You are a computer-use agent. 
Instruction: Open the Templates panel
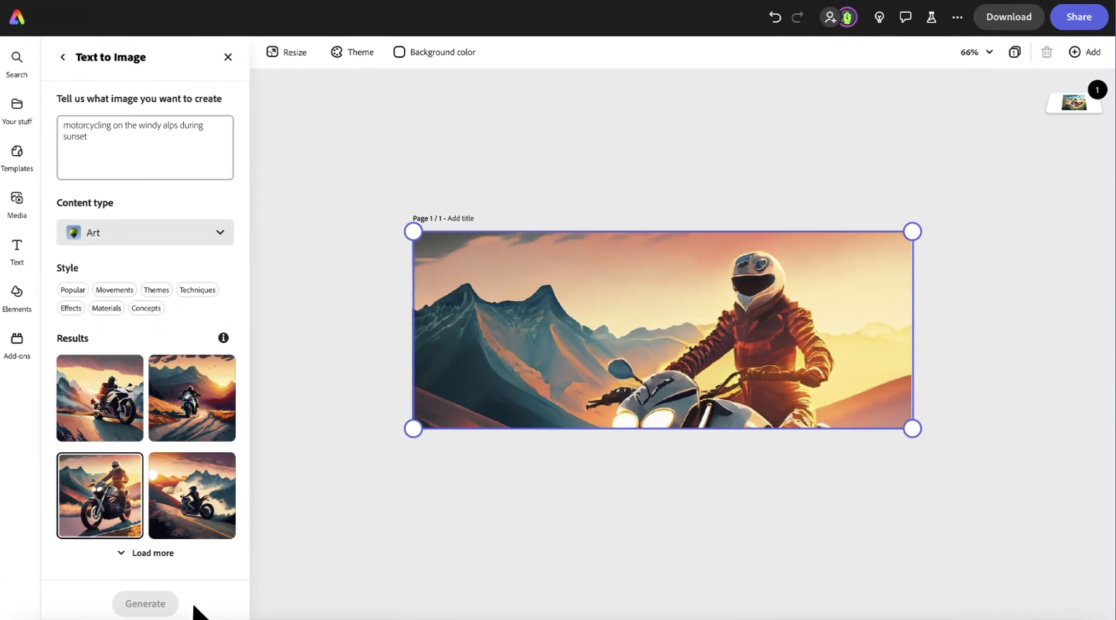pos(16,158)
